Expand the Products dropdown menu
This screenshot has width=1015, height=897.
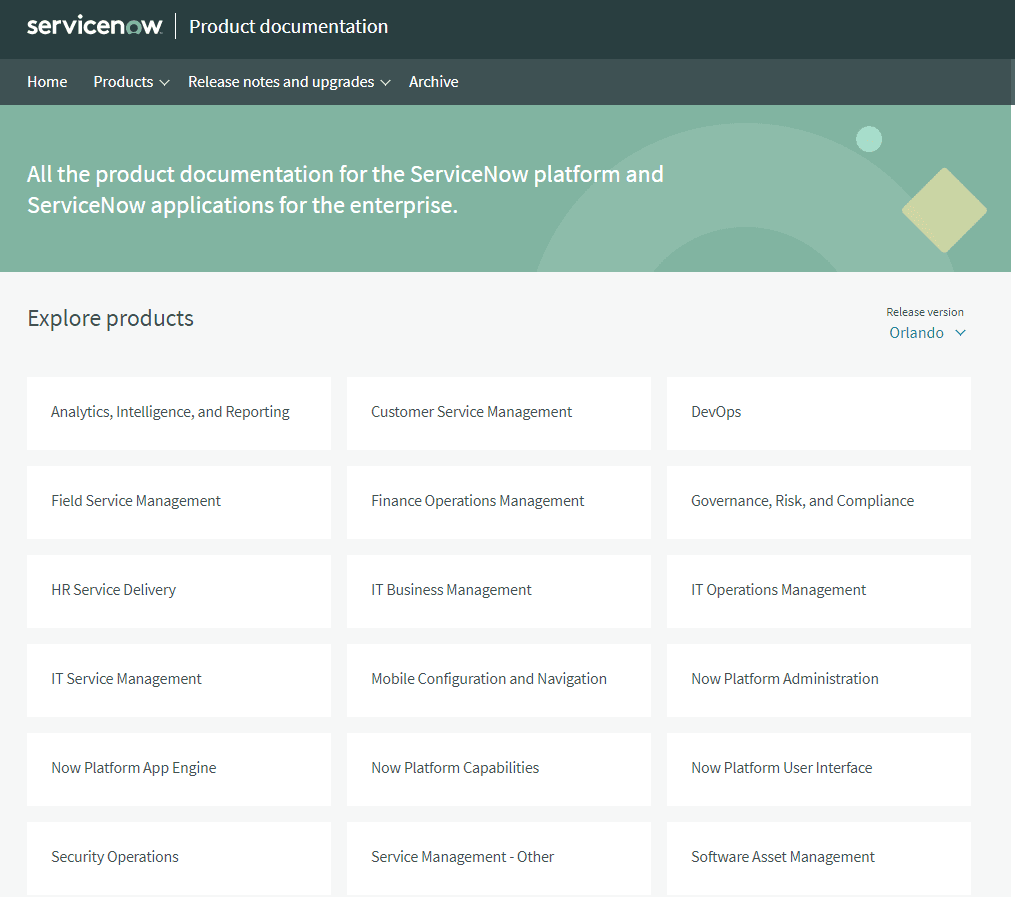click(x=131, y=82)
